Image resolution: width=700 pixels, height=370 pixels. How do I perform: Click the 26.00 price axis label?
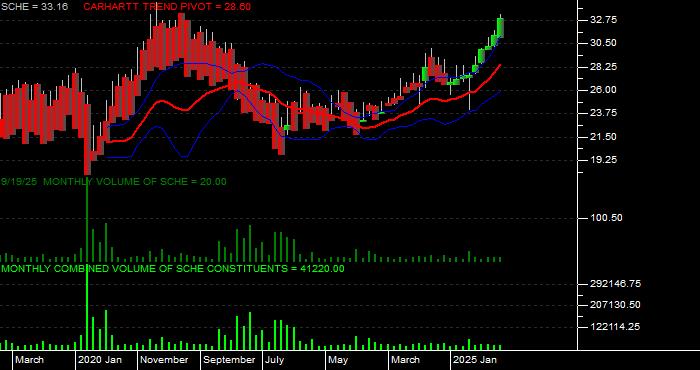[603, 90]
